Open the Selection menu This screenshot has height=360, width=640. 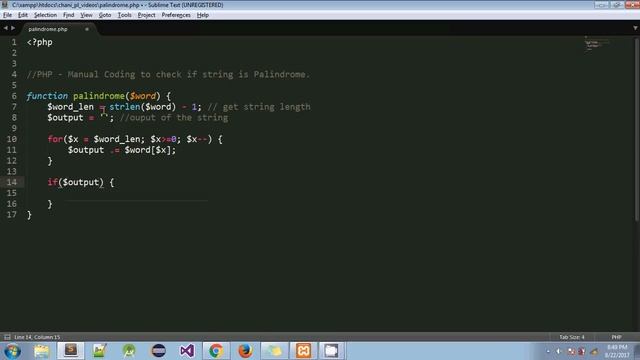(x=45, y=15)
